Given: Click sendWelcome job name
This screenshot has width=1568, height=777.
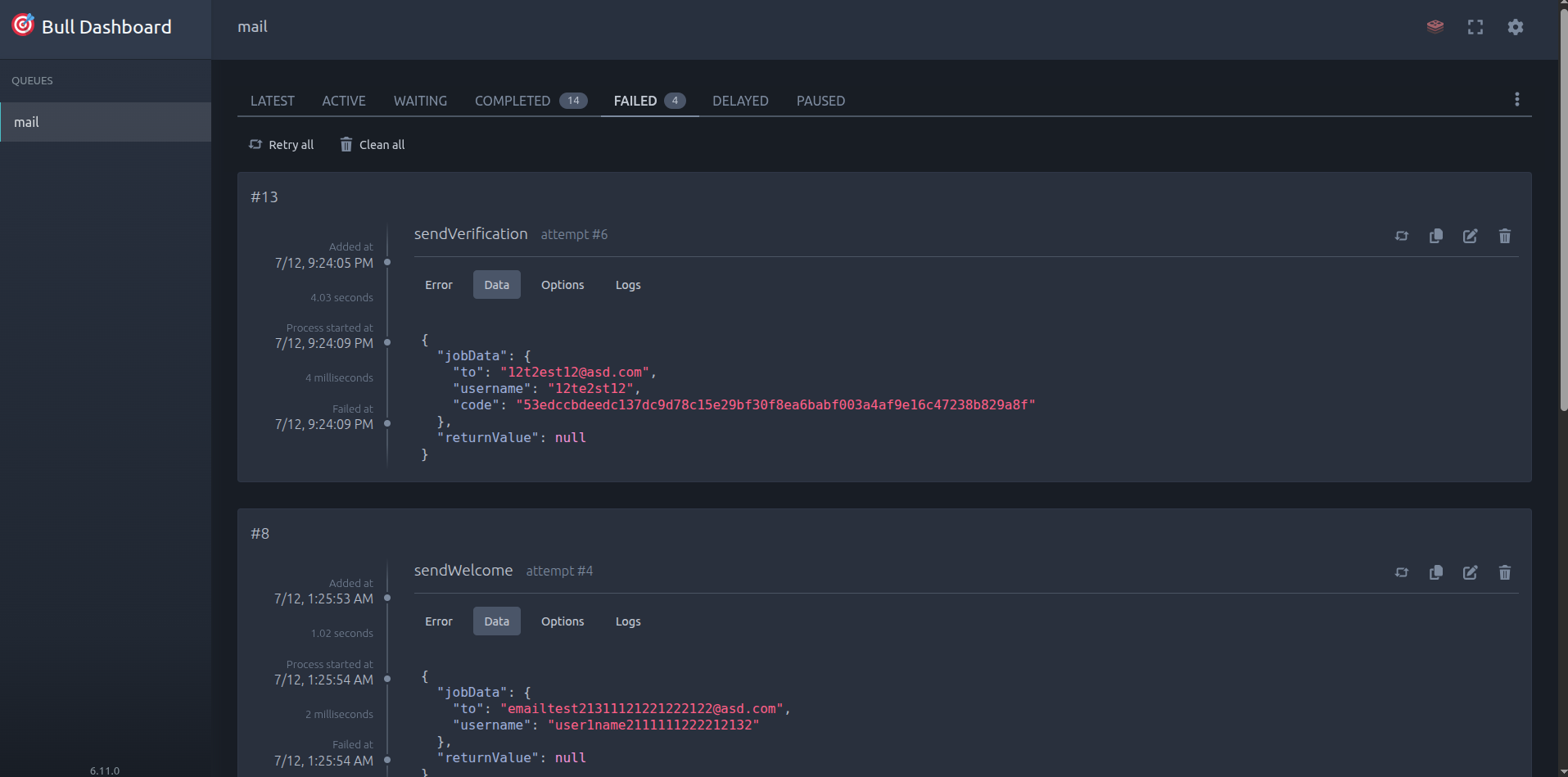Looking at the screenshot, I should coord(463,571).
